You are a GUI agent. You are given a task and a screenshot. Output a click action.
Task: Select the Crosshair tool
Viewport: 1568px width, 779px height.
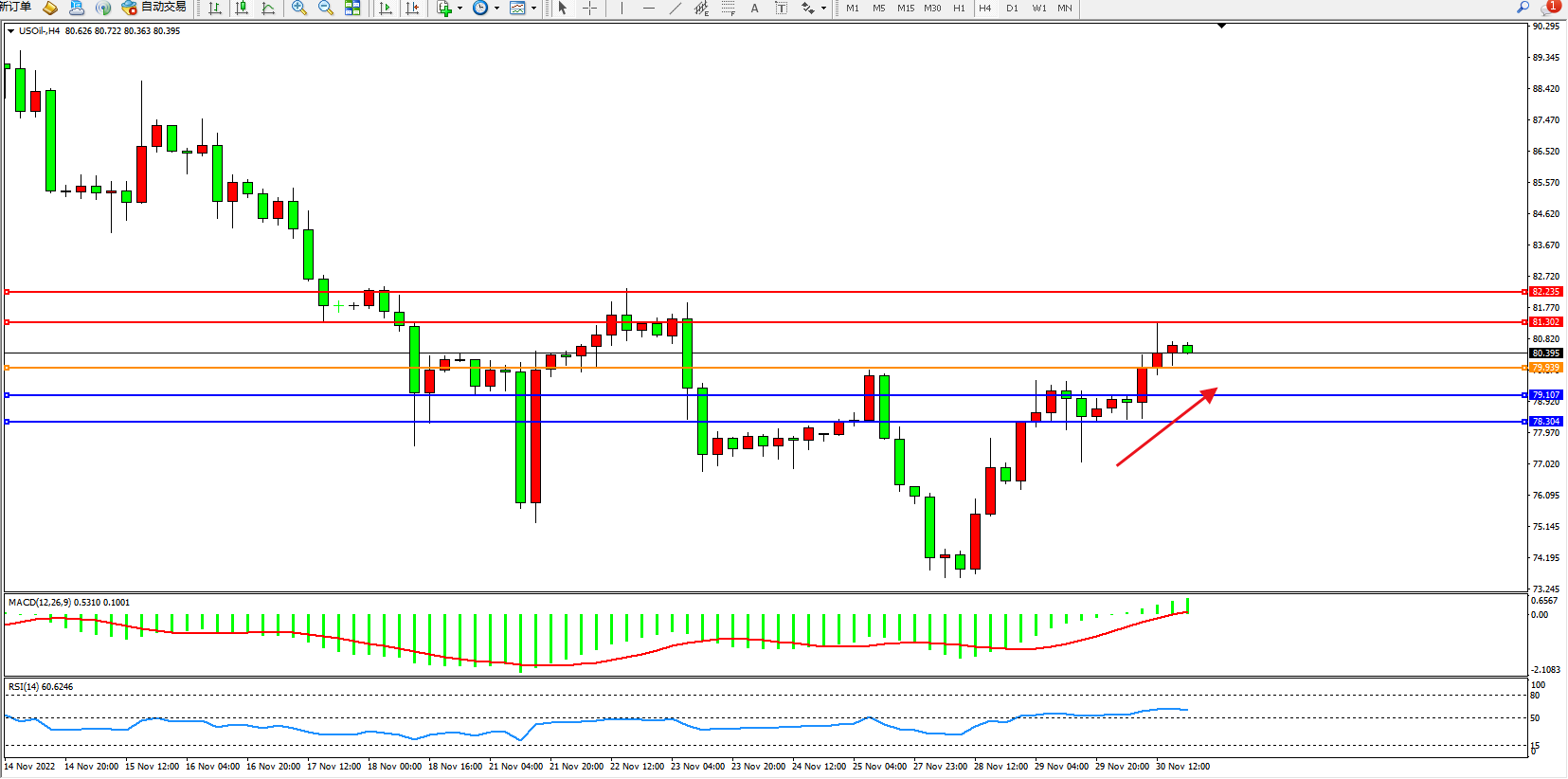pyautogui.click(x=589, y=9)
